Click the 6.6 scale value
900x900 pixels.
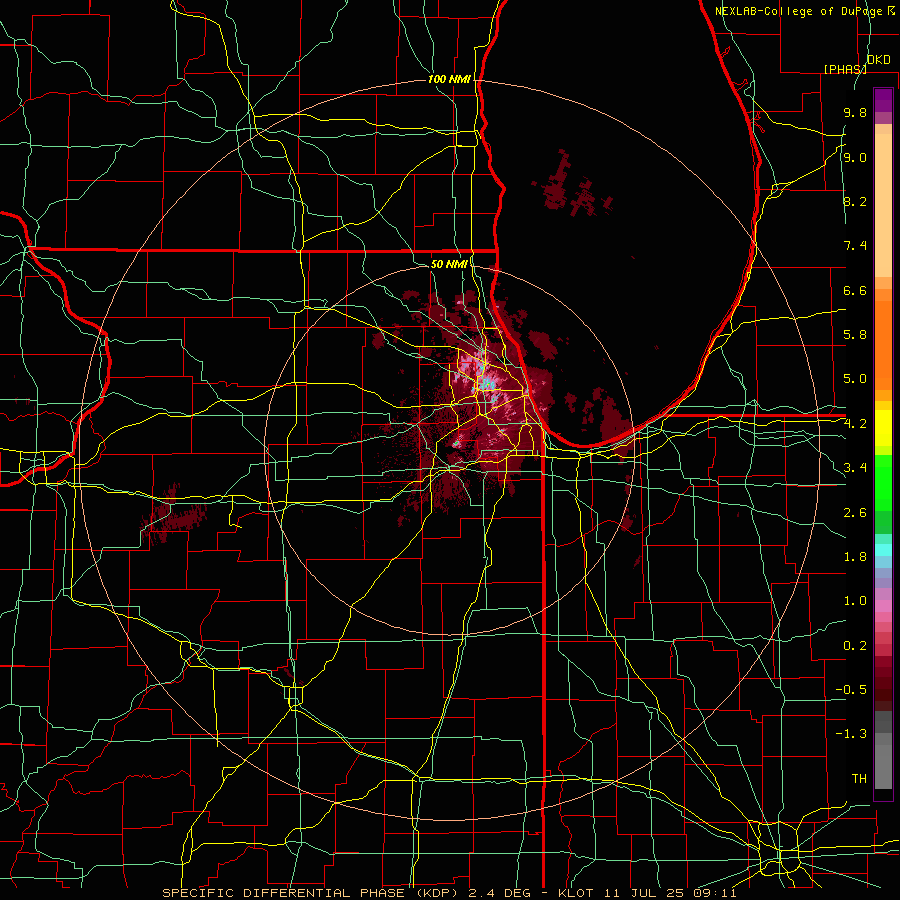(855, 291)
